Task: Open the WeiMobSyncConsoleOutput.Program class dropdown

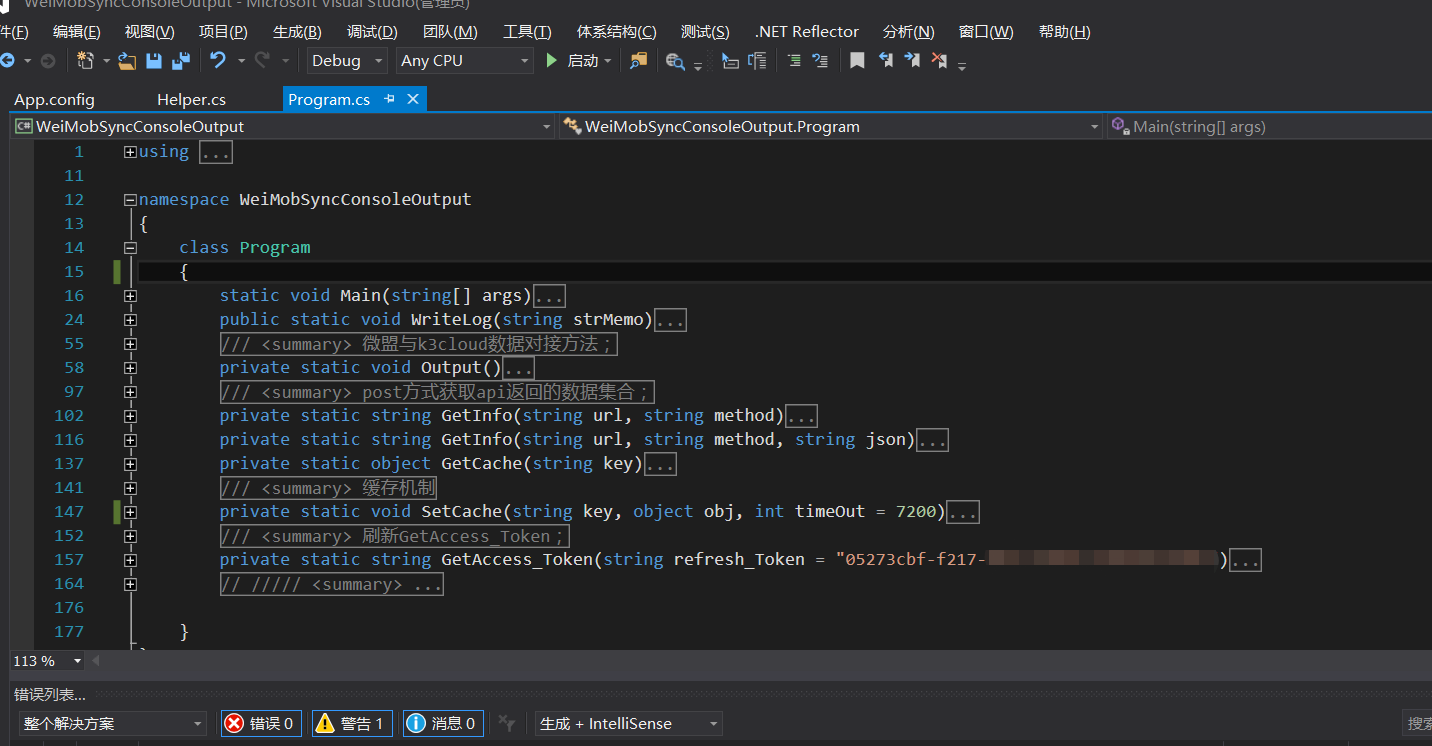Action: point(830,127)
